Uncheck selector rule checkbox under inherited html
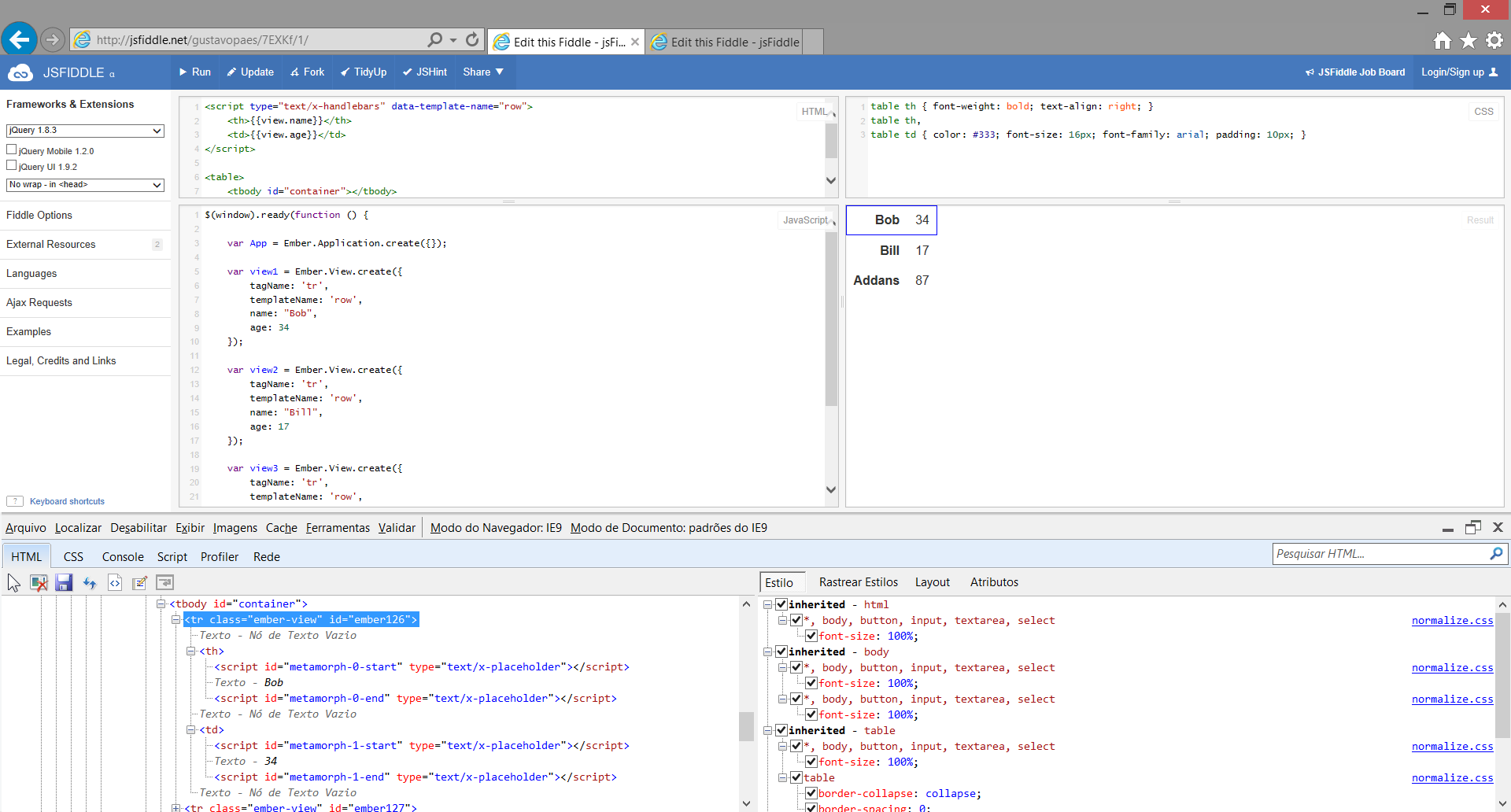This screenshot has width=1511, height=812. (796, 620)
